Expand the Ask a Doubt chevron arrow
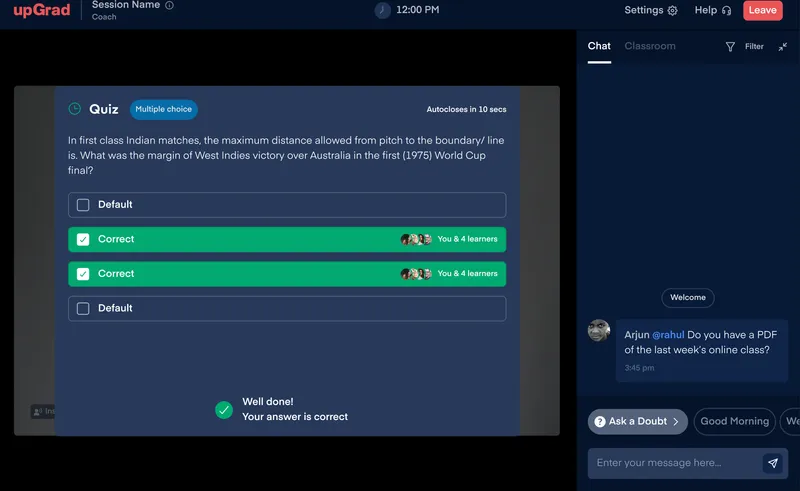The image size is (800, 491). (x=676, y=422)
